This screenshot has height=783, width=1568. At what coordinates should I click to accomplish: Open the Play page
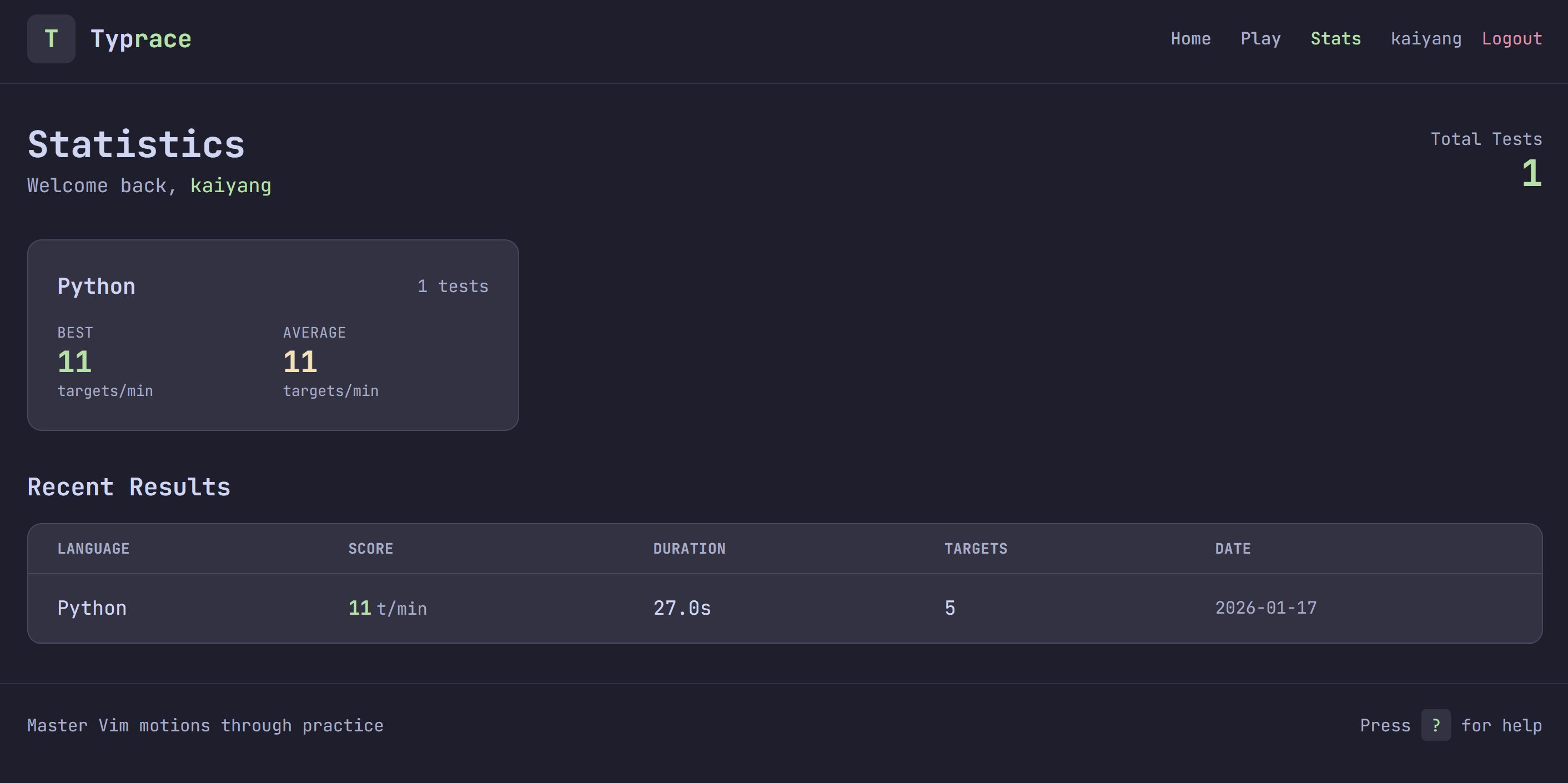pyautogui.click(x=1260, y=39)
